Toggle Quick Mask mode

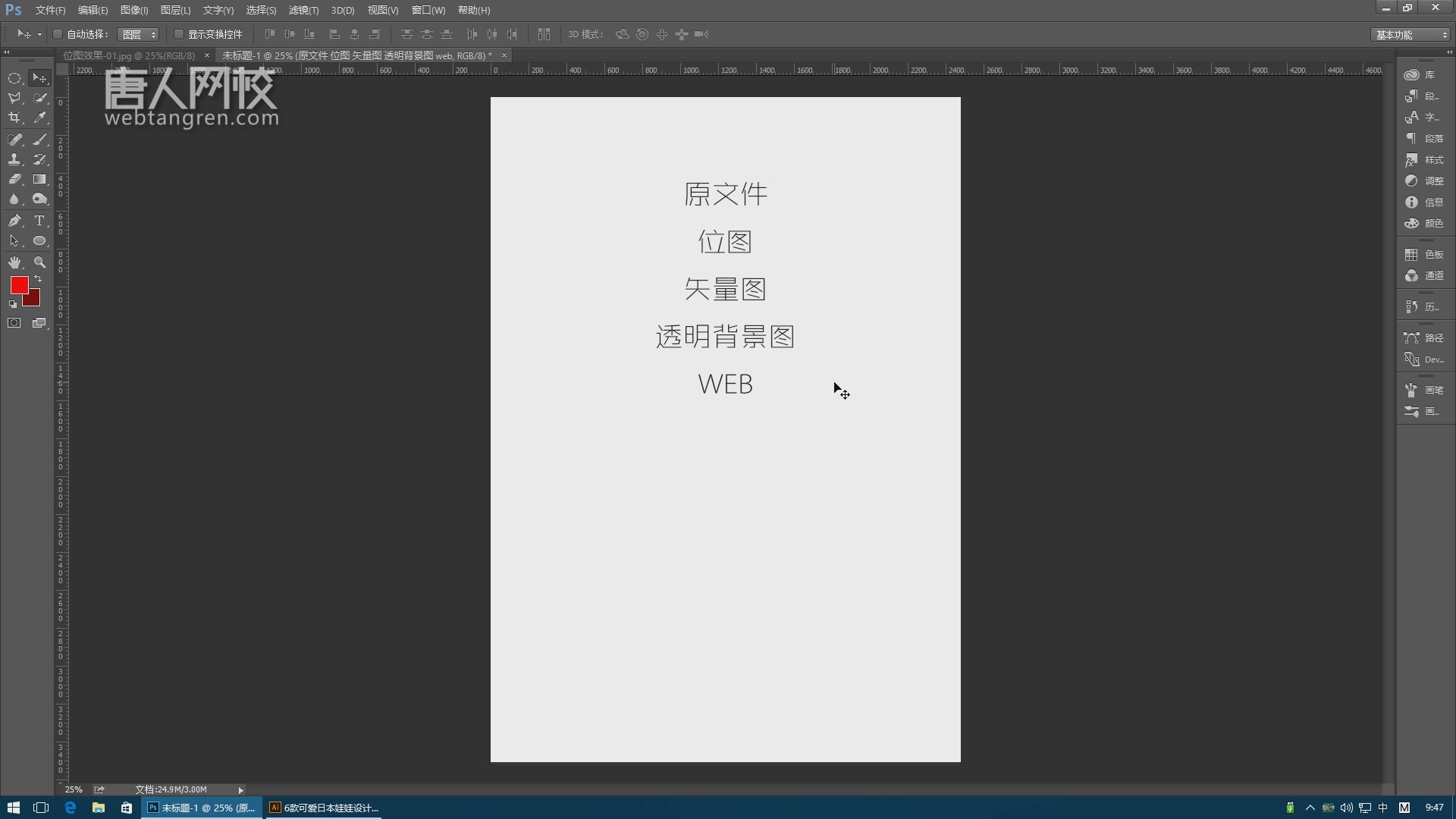pos(14,323)
